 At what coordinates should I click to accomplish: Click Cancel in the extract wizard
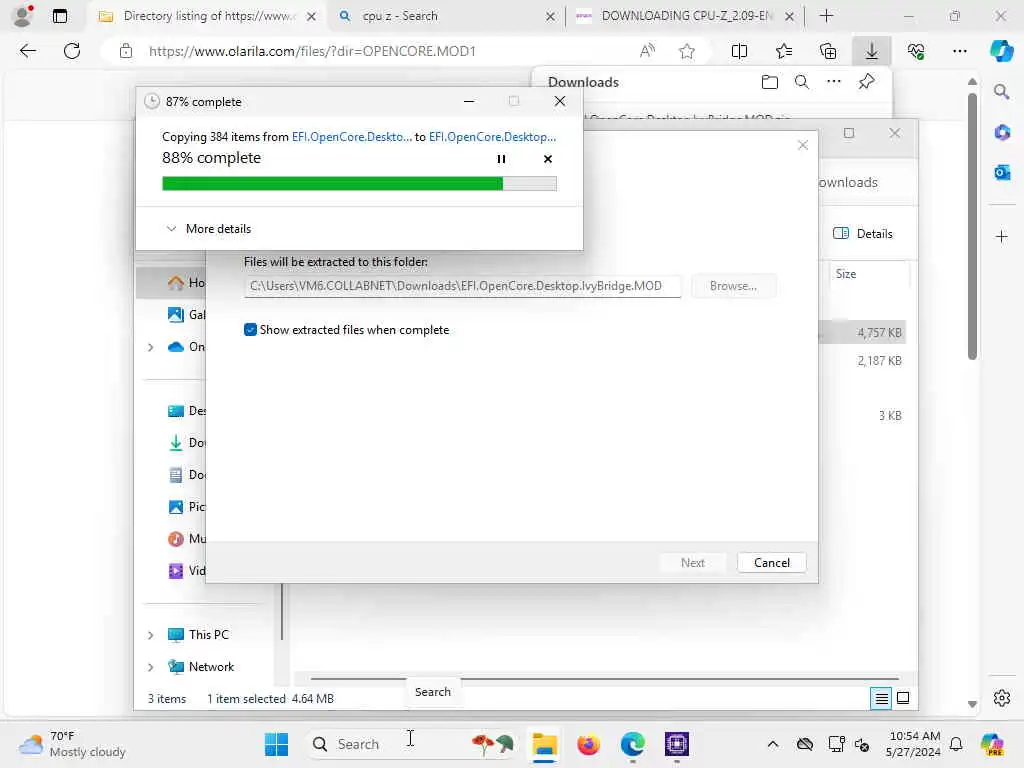tap(771, 563)
